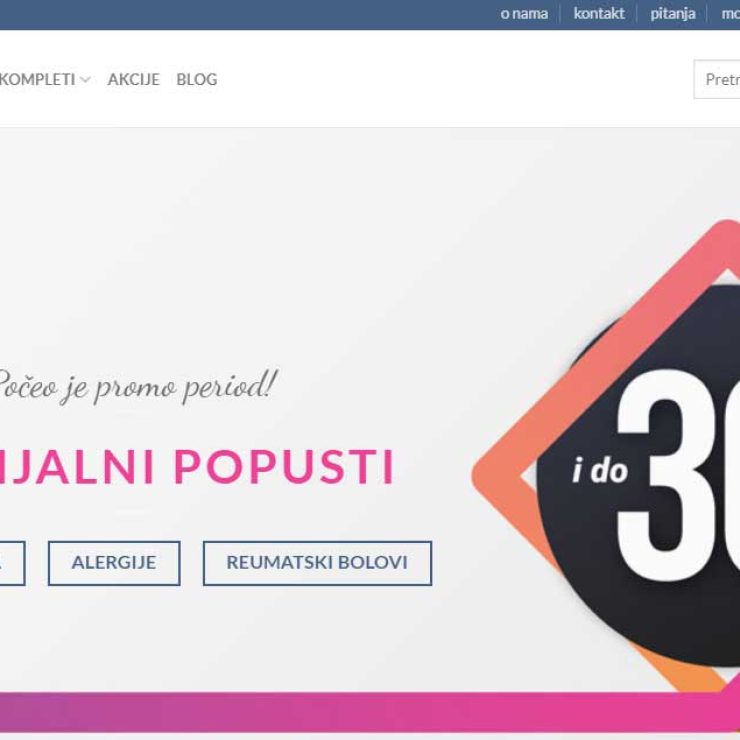
Task: Open the 'o nama' page link
Action: tap(524, 14)
